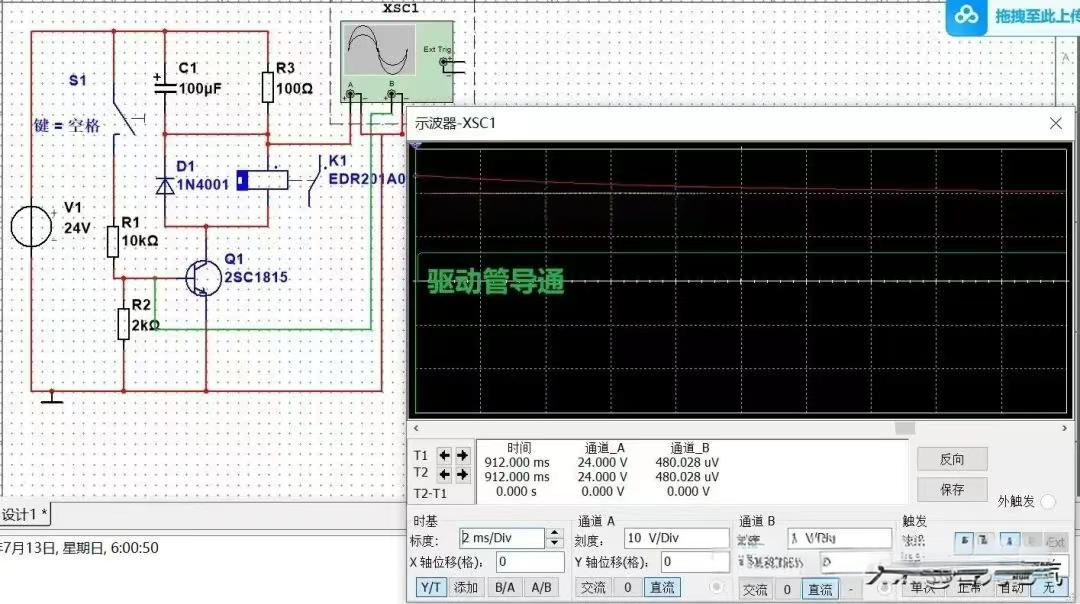
Task: Move T2 cursor right with arrow
Action: (462, 474)
